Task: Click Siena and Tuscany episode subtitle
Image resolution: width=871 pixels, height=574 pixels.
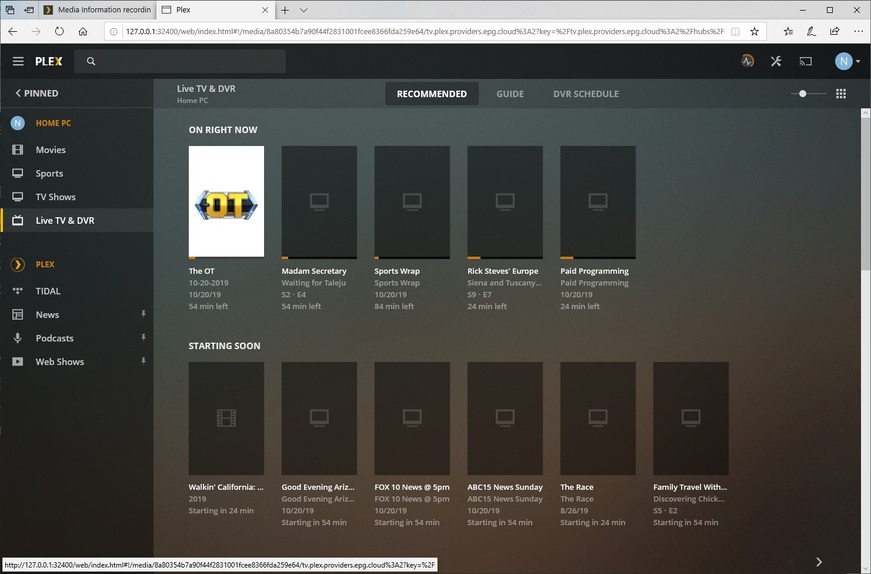Action: 504,283
